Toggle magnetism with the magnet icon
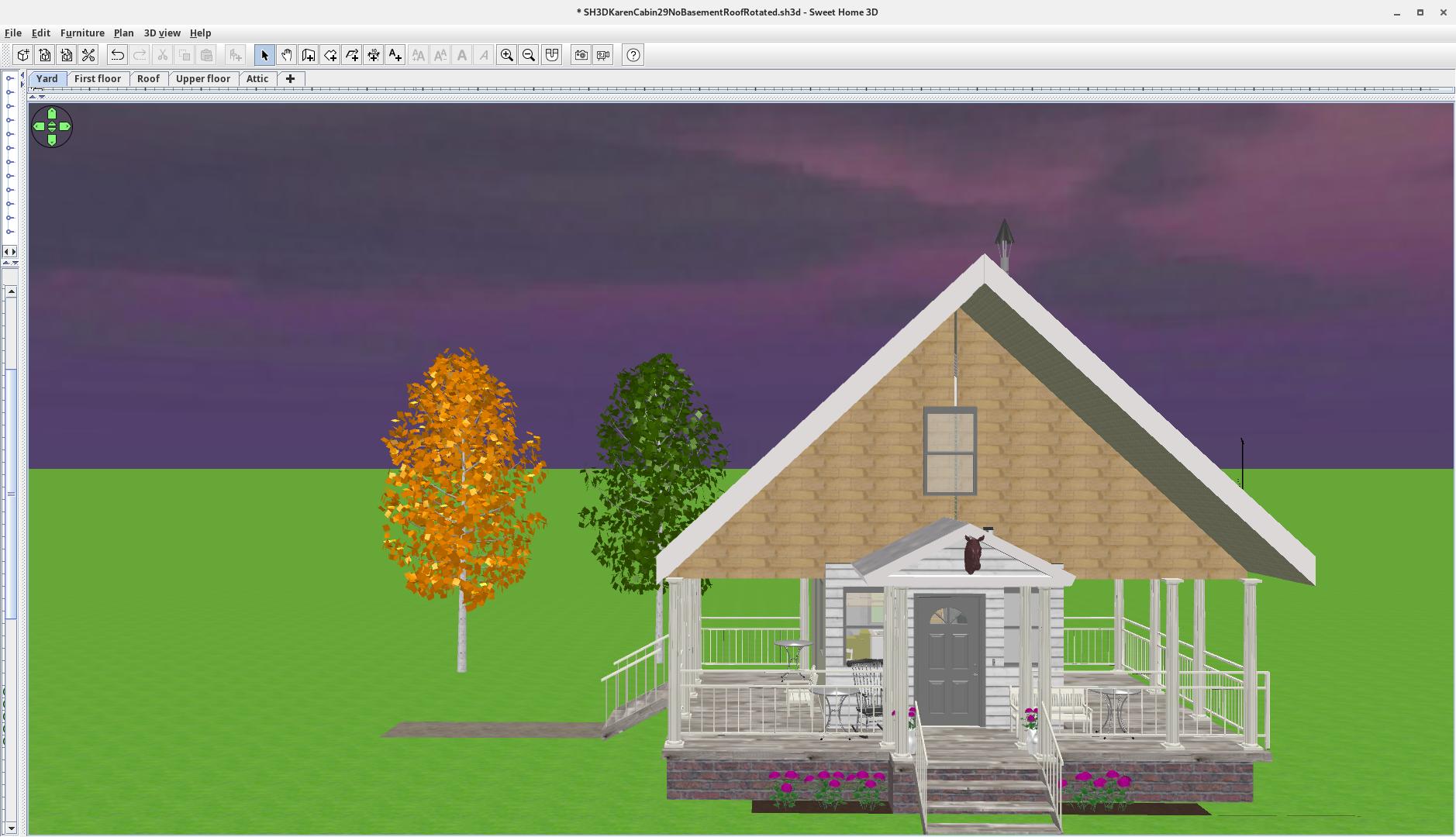Screen dimensions: 1456x837 [x=551, y=55]
